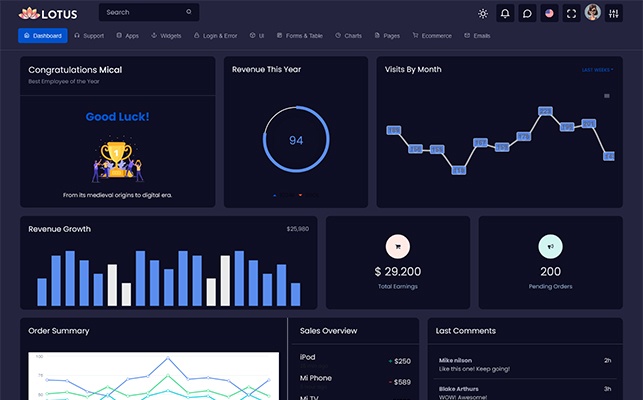Open the settings sliders icon
Viewport: 643px width, 400px height.
614,13
